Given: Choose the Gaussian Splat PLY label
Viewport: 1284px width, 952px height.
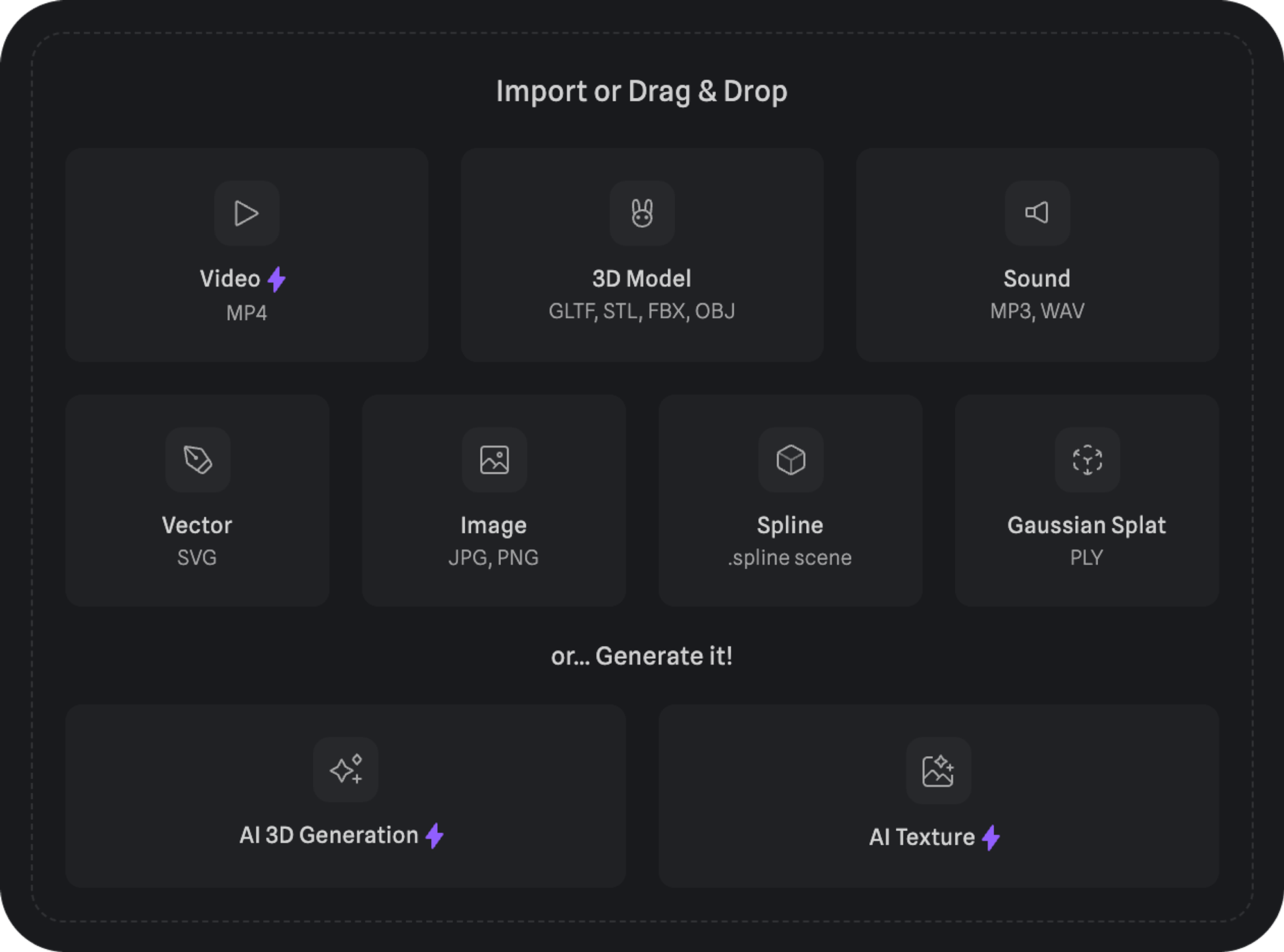Looking at the screenshot, I should (x=1086, y=557).
